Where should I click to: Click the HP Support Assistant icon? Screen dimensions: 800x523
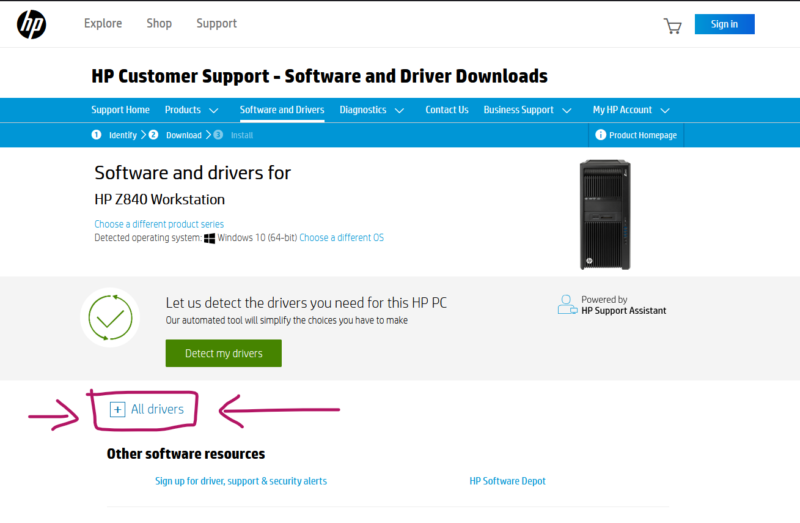(x=567, y=305)
